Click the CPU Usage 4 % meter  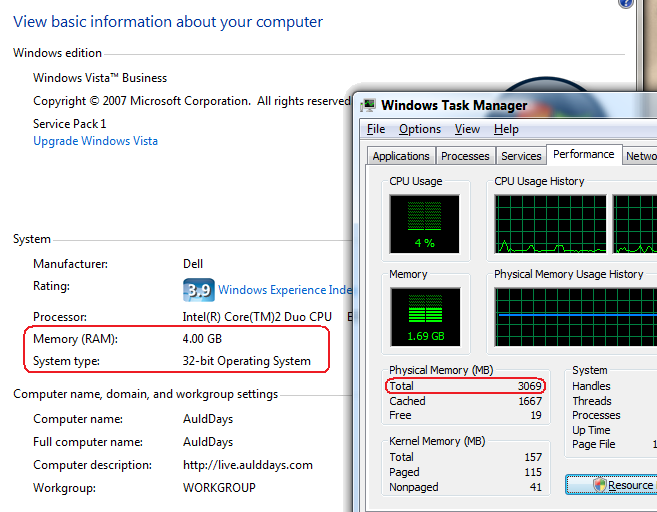pyautogui.click(x=424, y=224)
